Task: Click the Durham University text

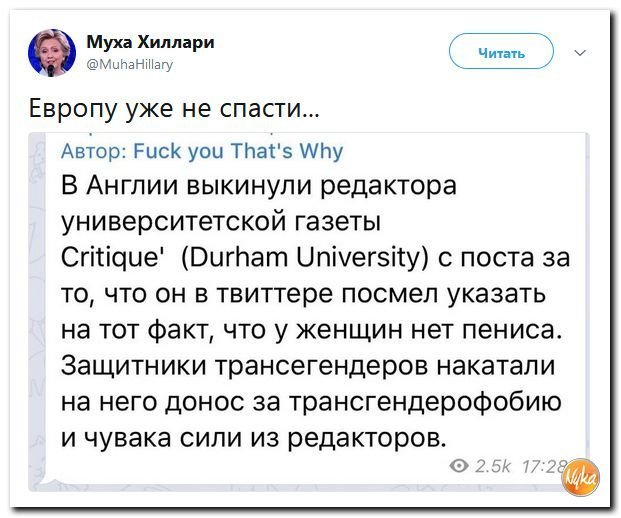Action: coord(305,258)
